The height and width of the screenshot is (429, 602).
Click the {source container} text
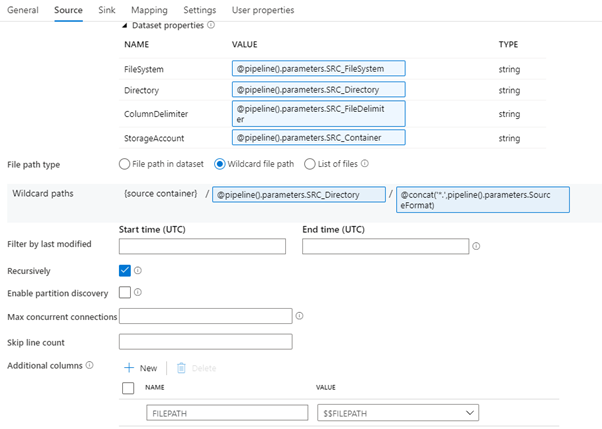click(160, 194)
